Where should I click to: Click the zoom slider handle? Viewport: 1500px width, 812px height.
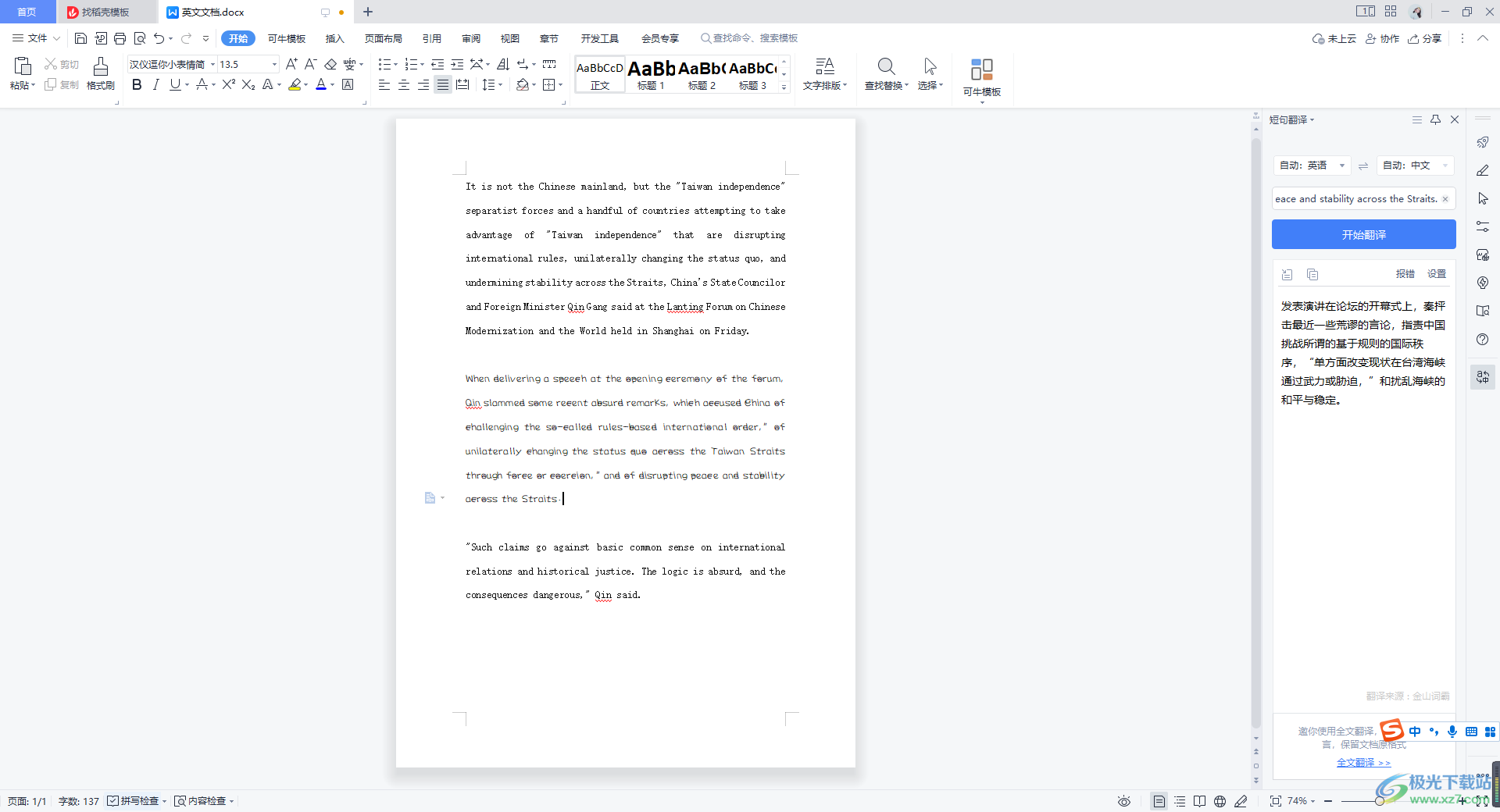click(x=1380, y=801)
